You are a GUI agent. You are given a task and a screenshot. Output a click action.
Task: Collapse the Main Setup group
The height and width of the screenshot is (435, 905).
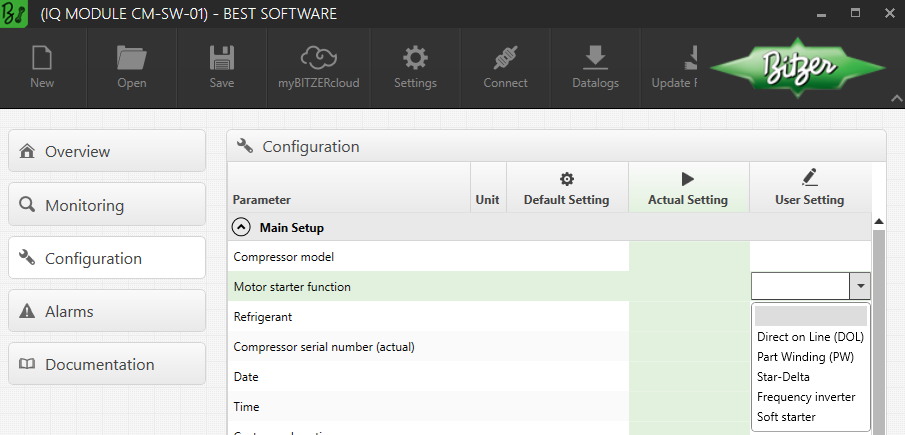[241, 227]
